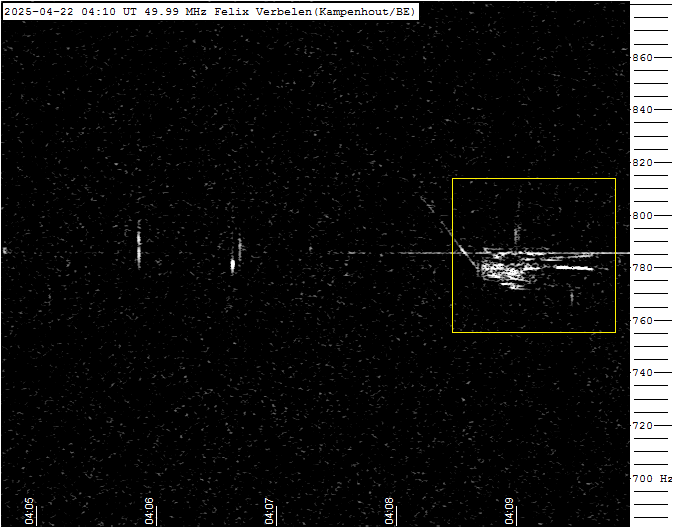Click the 04:07 time axis label
The image size is (673, 528).
tap(269, 511)
